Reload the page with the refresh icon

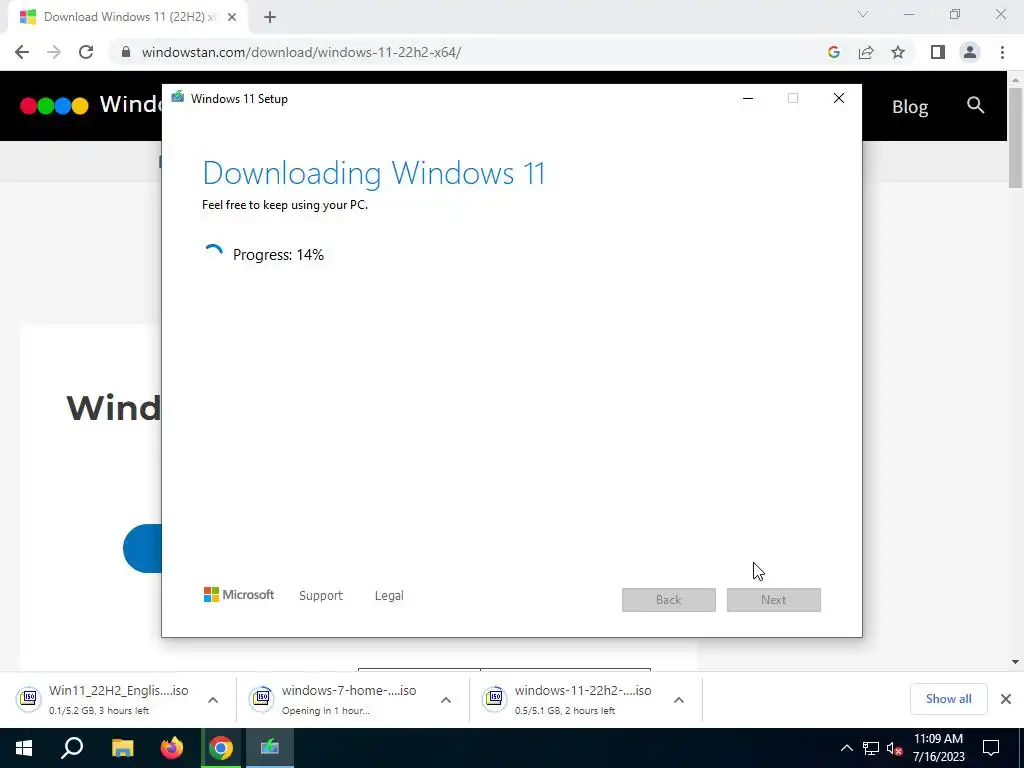pyautogui.click(x=86, y=52)
